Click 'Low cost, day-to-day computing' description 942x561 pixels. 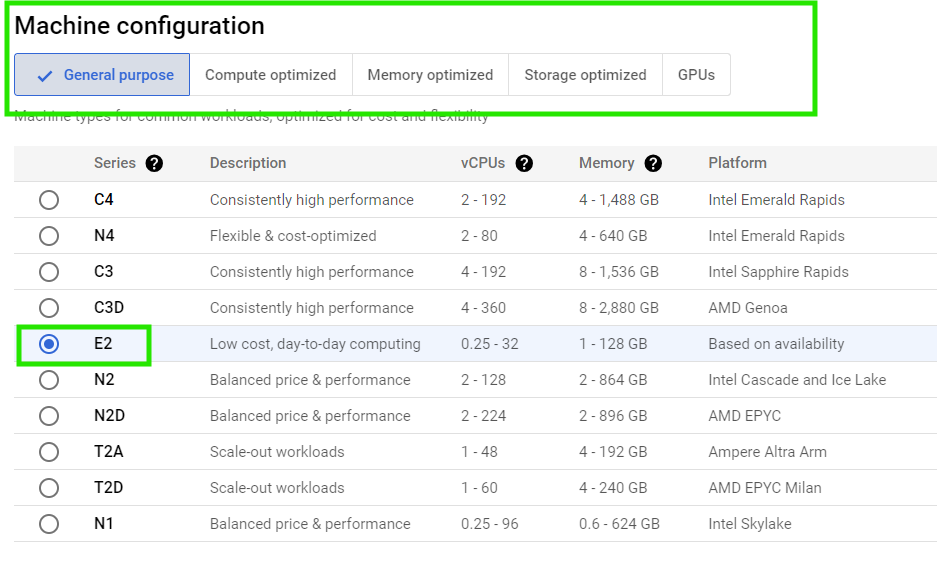point(315,344)
